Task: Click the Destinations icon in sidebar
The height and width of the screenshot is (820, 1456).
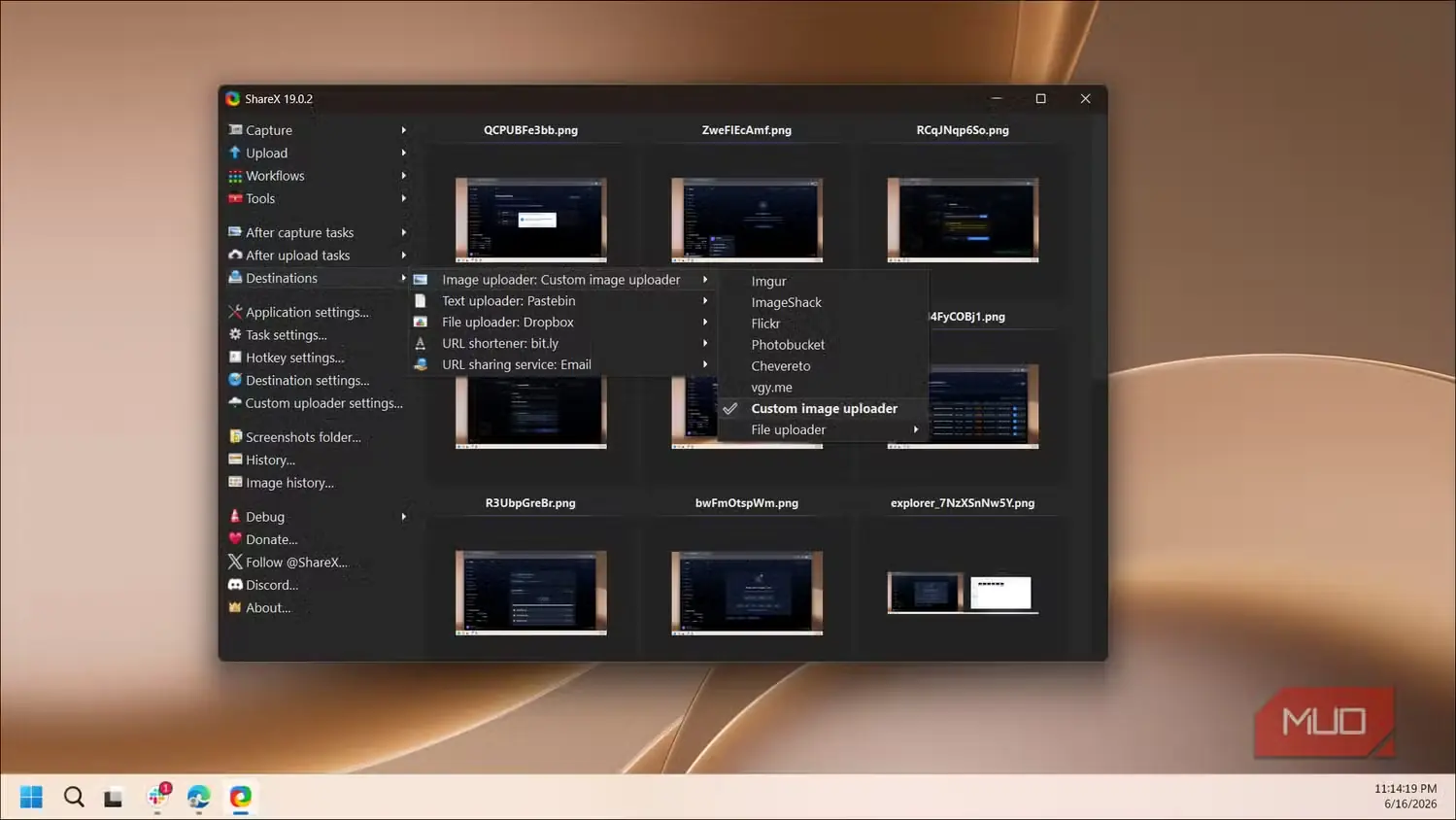Action: [235, 278]
